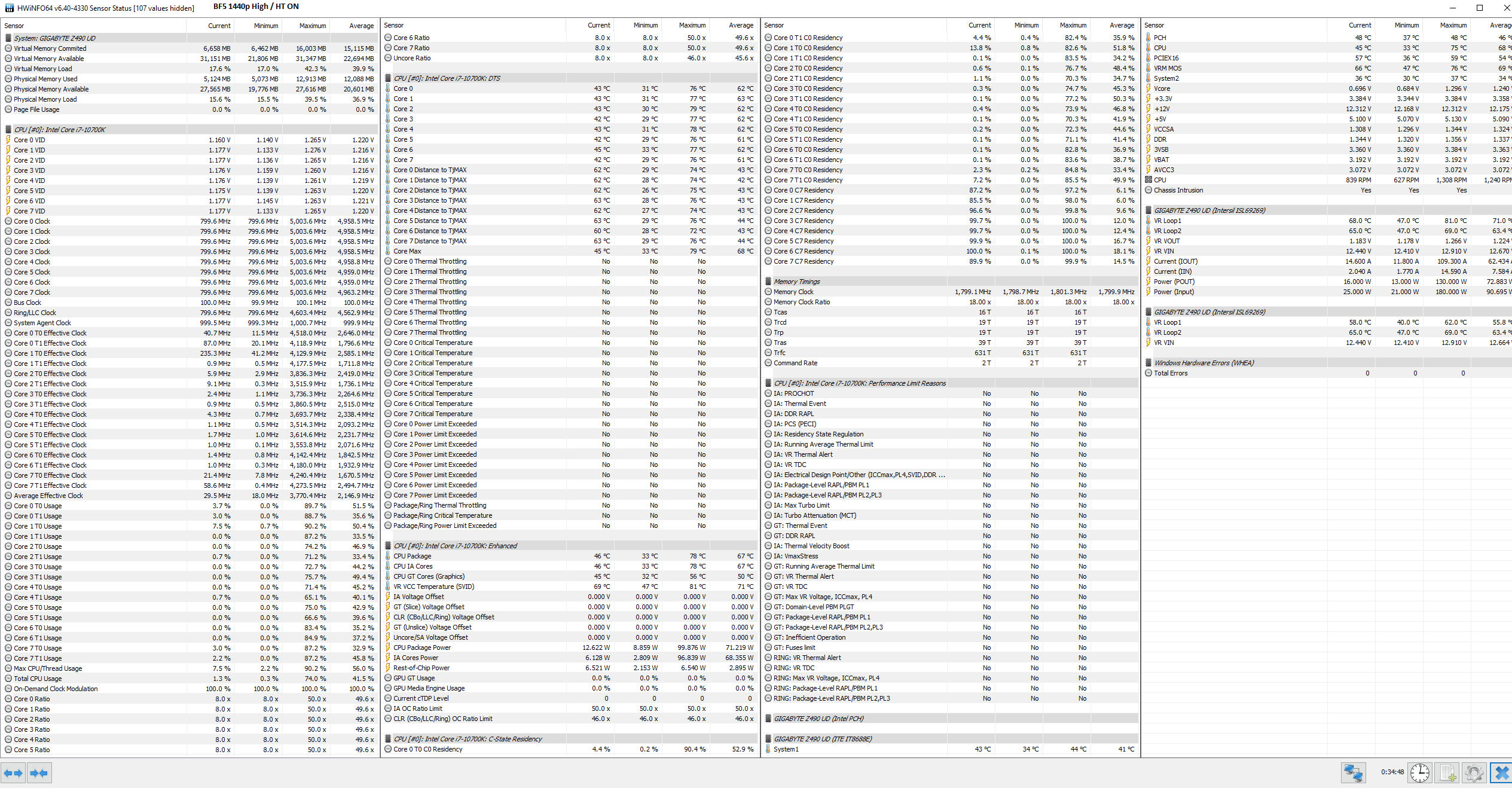Click lightning icon beside Vcore sensor

[1148, 88]
